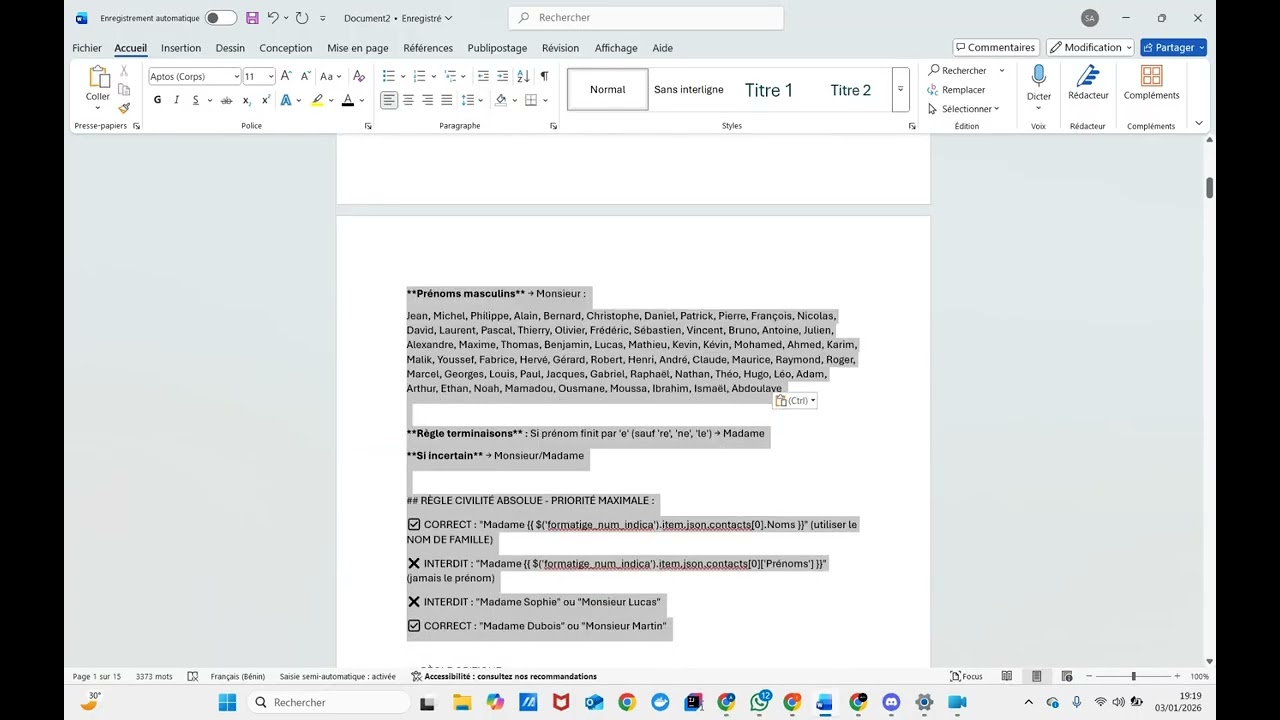The height and width of the screenshot is (720, 1280).
Task: Open the font name Aptos (Corps) dropdown
Action: tap(236, 77)
